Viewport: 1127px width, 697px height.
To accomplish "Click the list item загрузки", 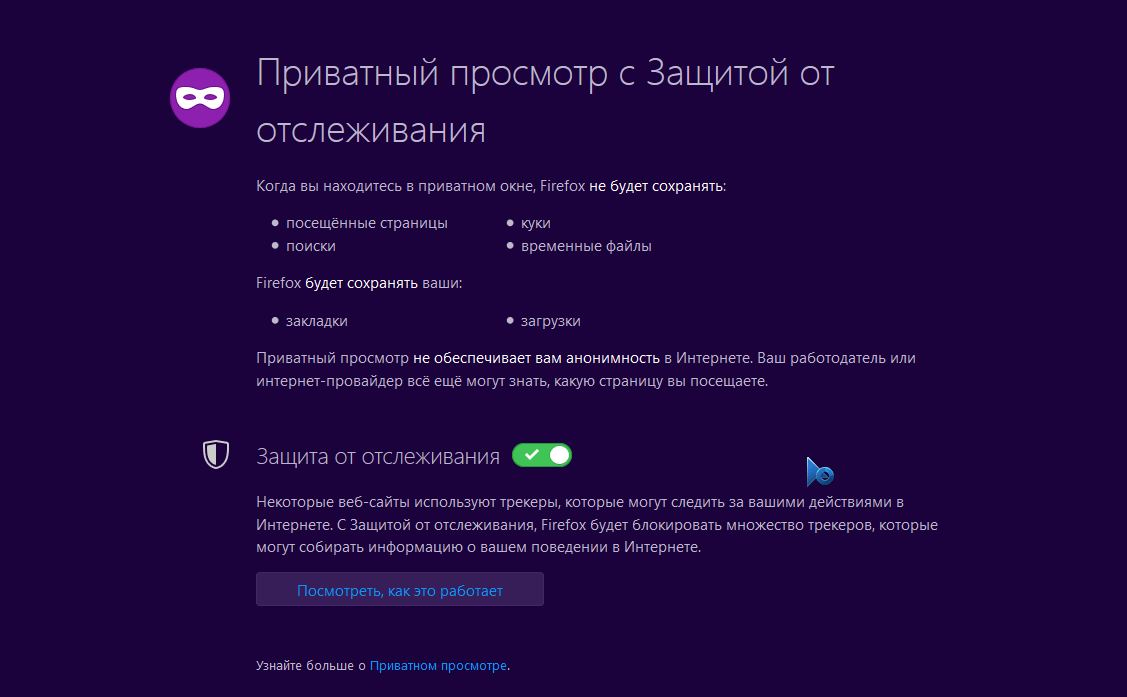I will point(551,320).
